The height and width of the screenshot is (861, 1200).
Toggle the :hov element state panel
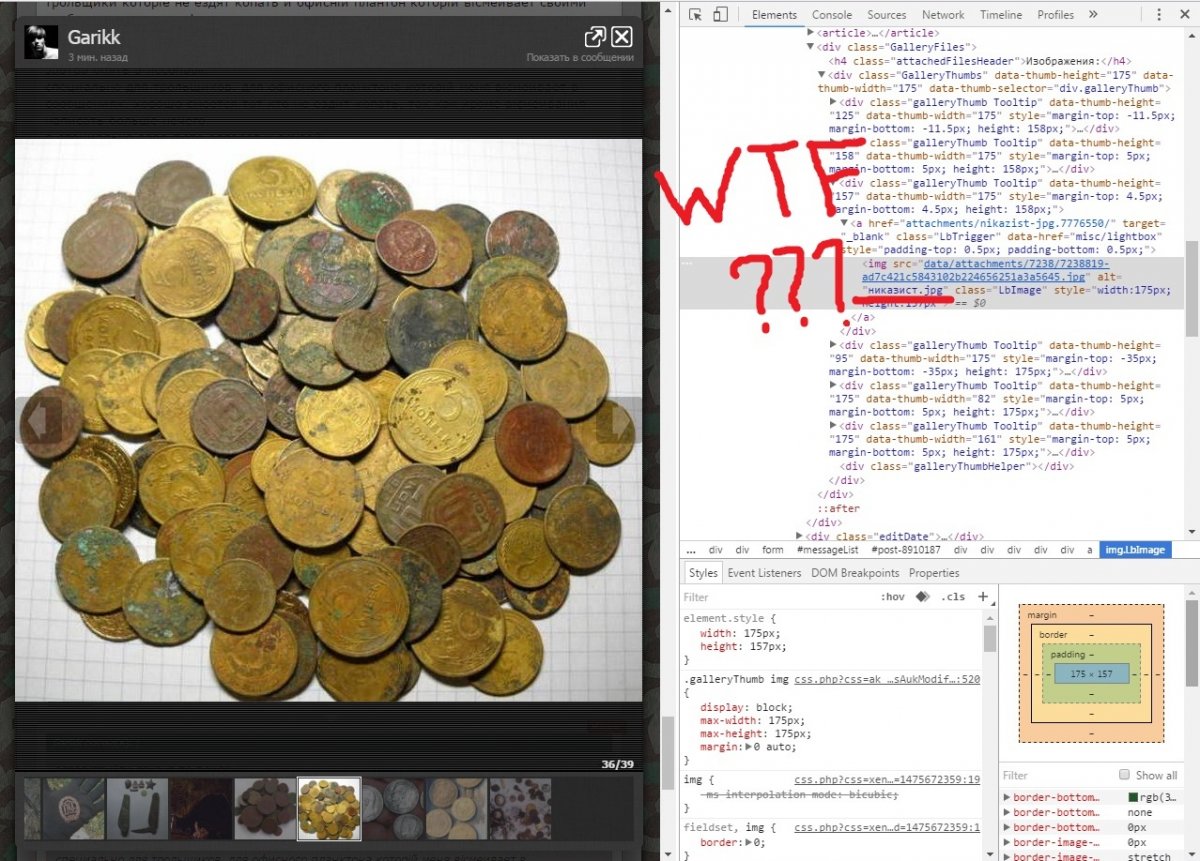tap(892, 597)
